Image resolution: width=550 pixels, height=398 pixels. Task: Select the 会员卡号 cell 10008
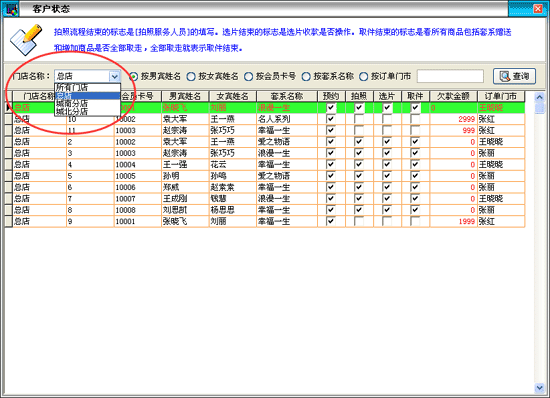tap(138, 210)
